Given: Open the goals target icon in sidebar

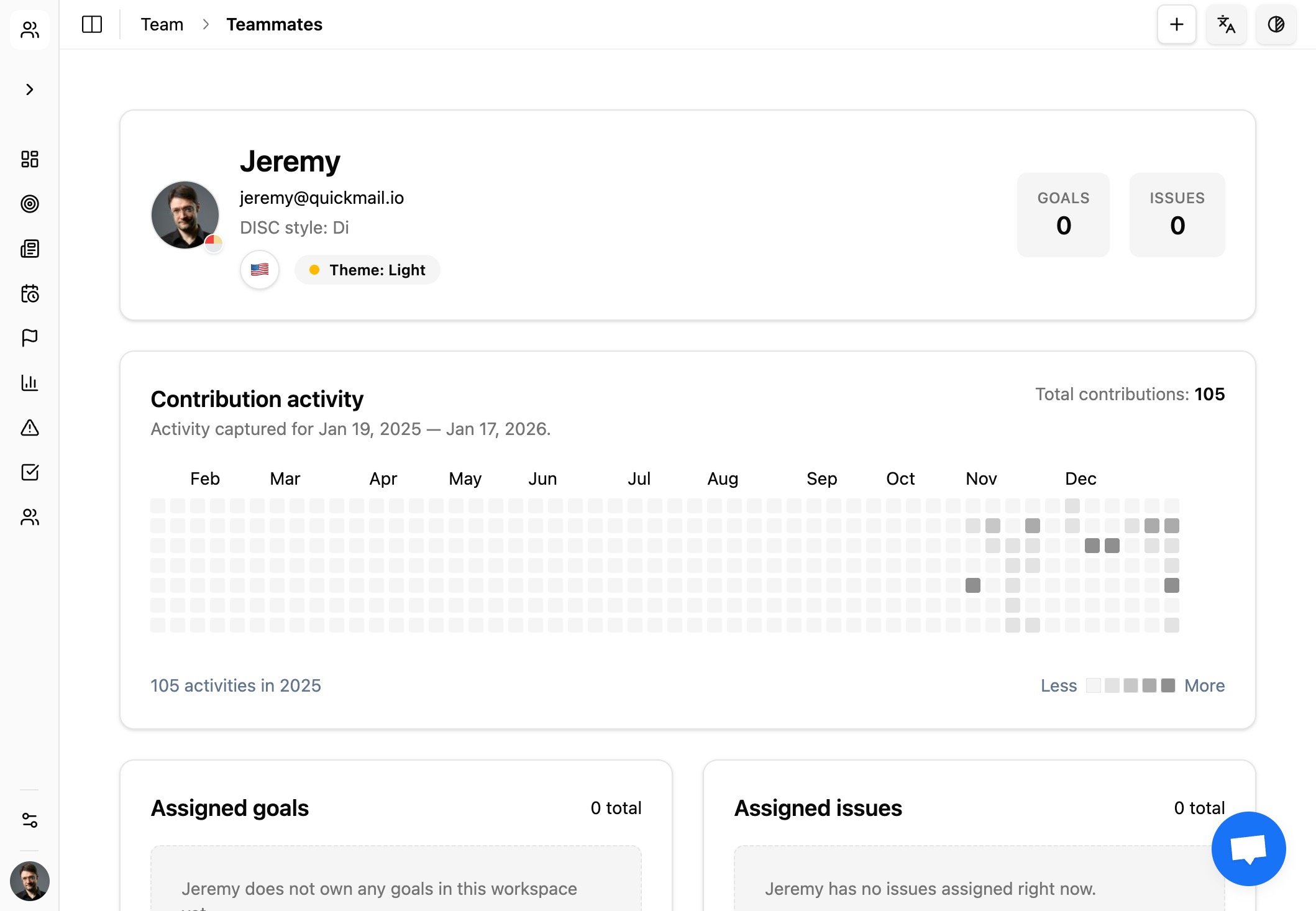Looking at the screenshot, I should coord(30,204).
